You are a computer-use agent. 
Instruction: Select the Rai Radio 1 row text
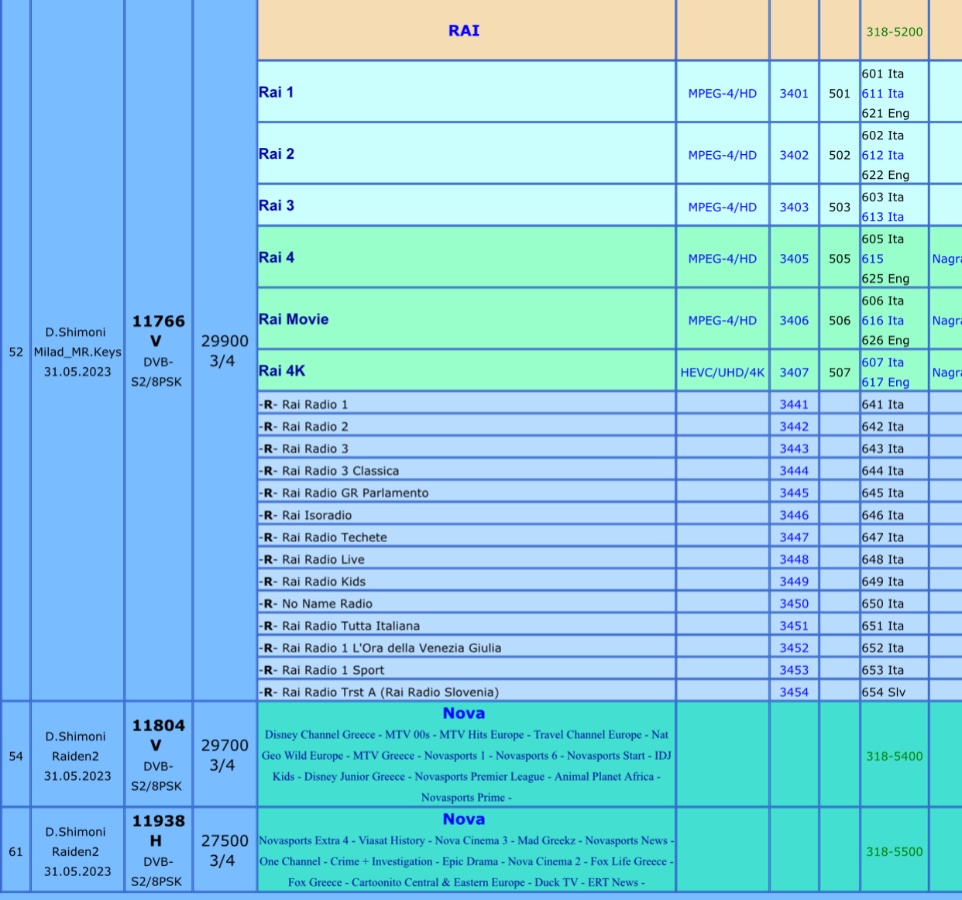coord(303,404)
